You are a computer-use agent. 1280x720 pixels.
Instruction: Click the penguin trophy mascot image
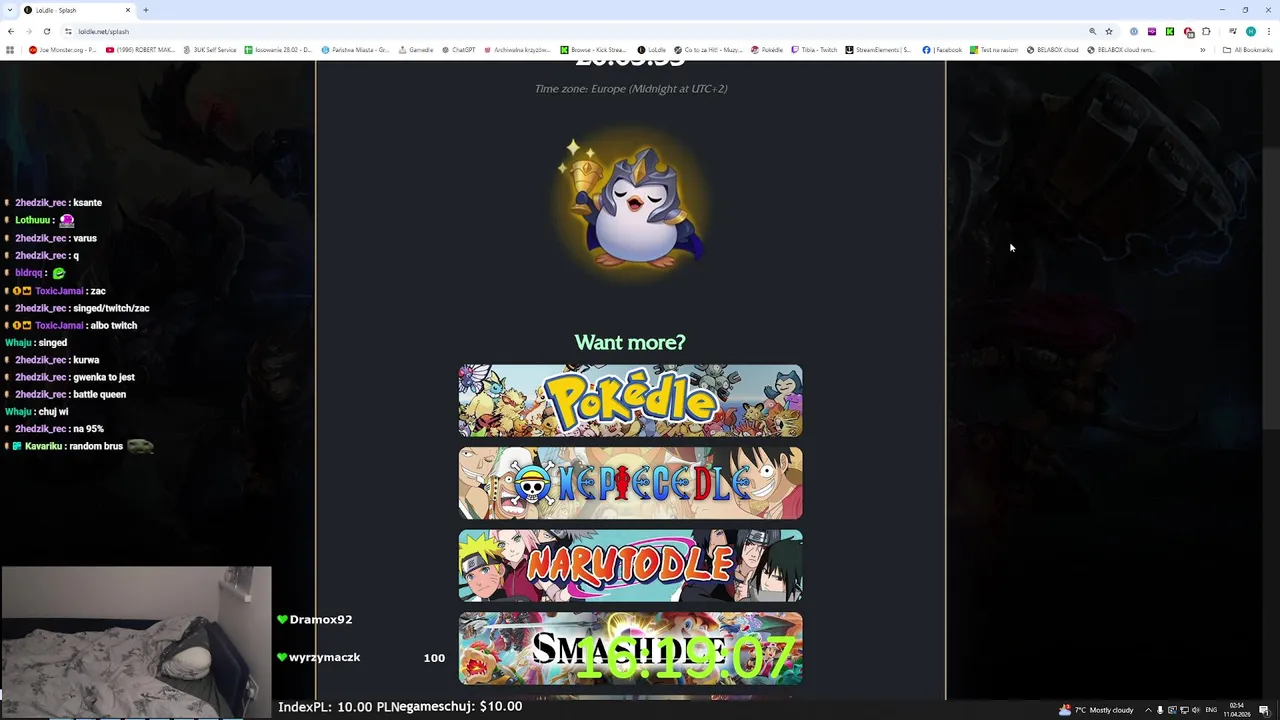(631, 205)
